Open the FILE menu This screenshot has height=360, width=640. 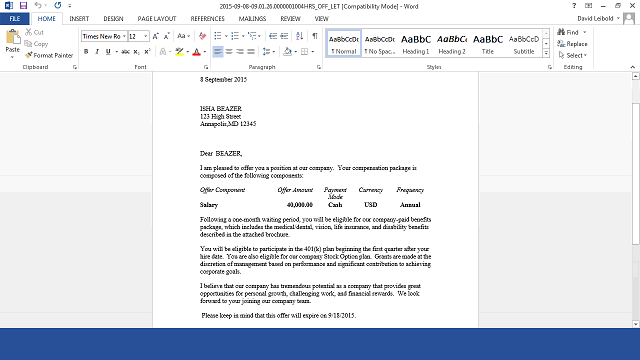pyautogui.click(x=15, y=19)
